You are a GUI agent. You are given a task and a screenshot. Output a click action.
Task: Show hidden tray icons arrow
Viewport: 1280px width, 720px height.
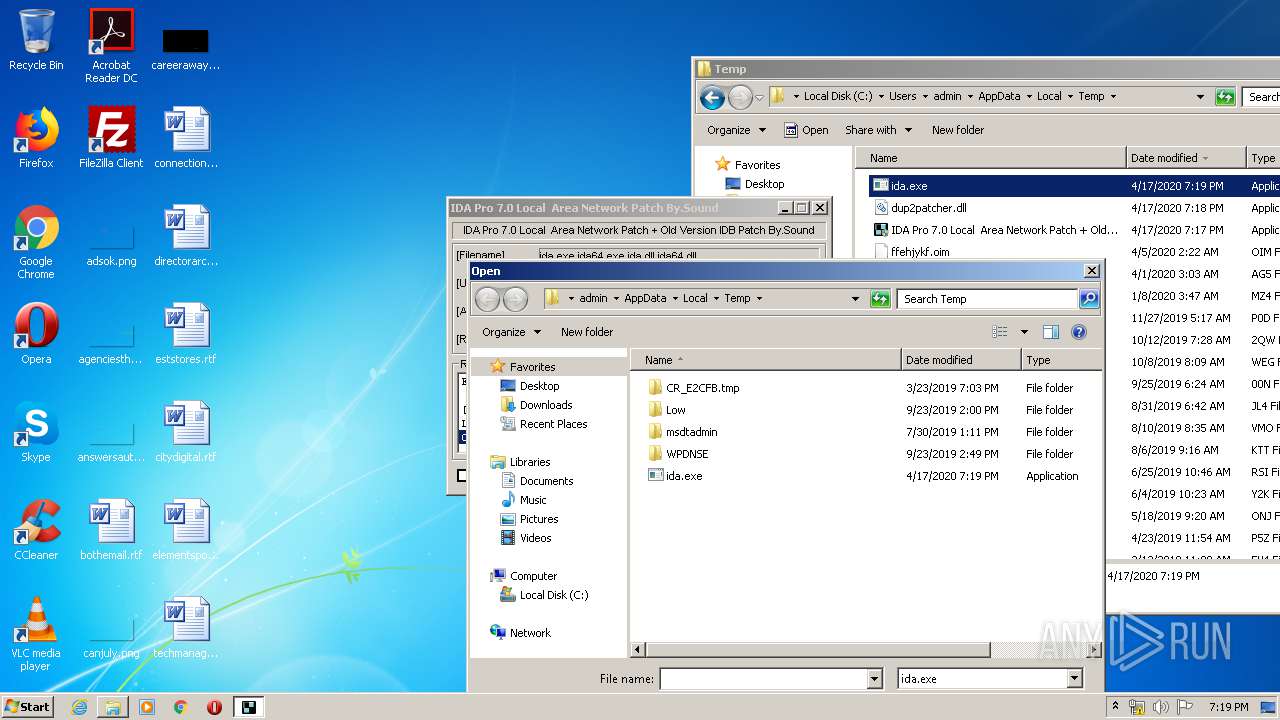[x=1116, y=707]
